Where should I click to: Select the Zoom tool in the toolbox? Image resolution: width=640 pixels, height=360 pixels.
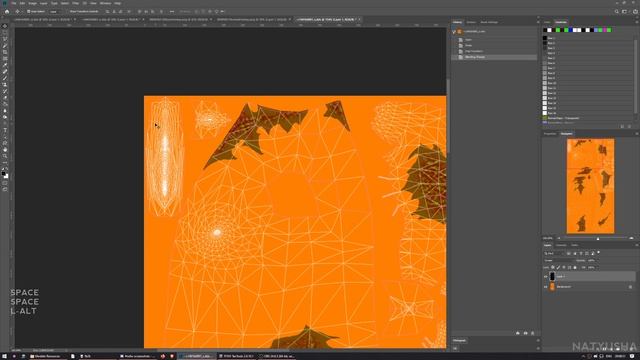pyautogui.click(x=5, y=156)
